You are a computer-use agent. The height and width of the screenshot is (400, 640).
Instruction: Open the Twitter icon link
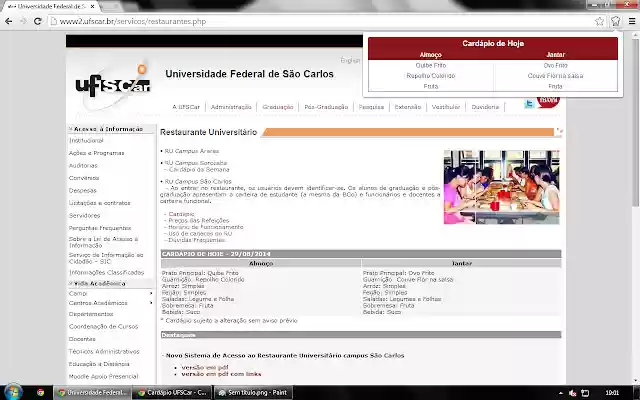click(529, 104)
